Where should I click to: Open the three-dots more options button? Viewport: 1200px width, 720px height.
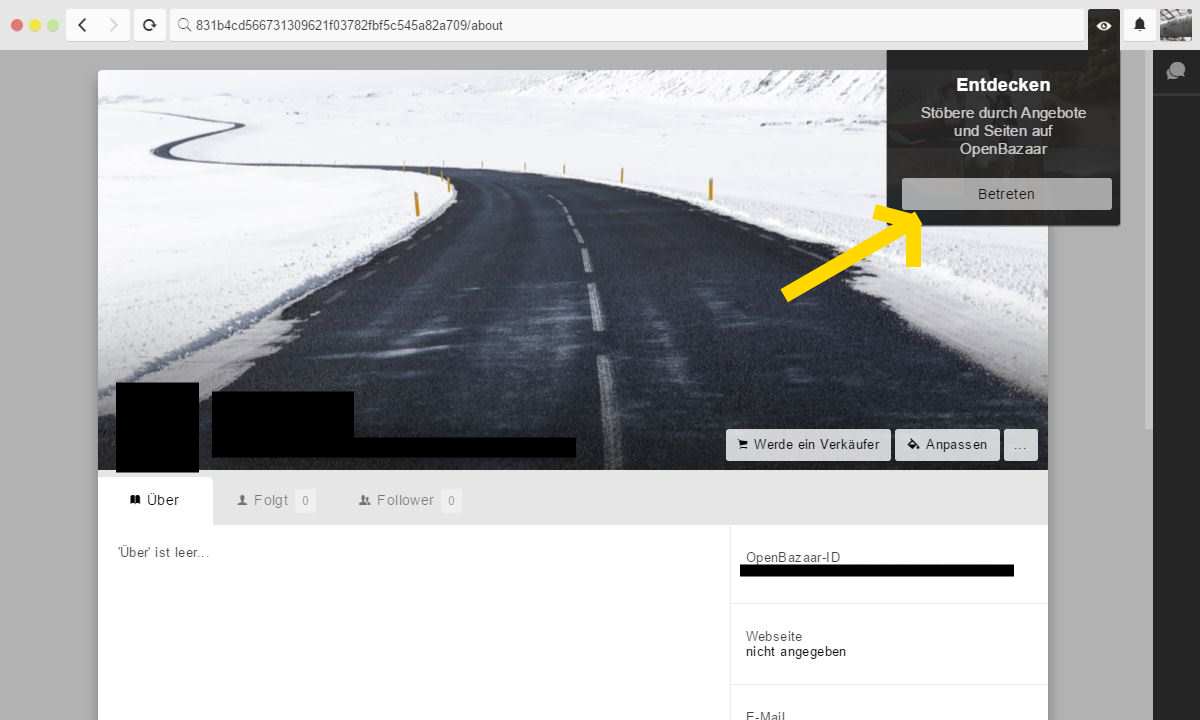1020,445
